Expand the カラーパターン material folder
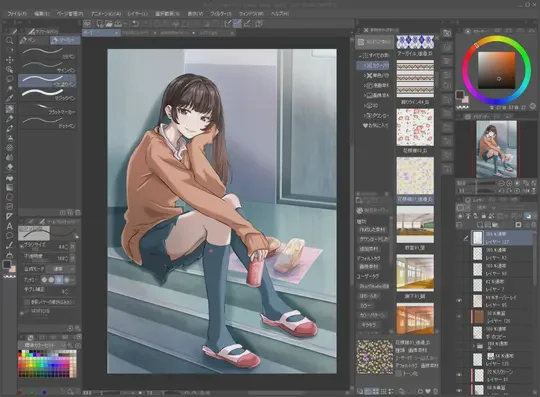 (x=364, y=65)
